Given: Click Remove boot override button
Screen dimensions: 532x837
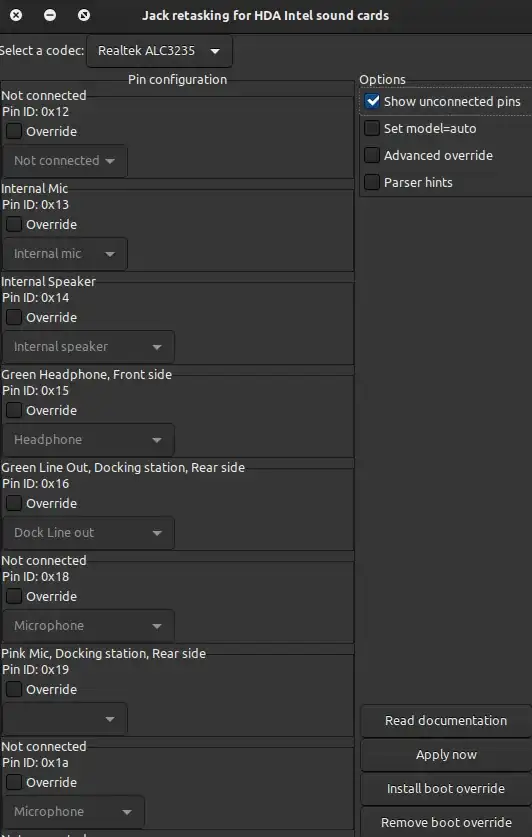Looking at the screenshot, I should tap(446, 822).
